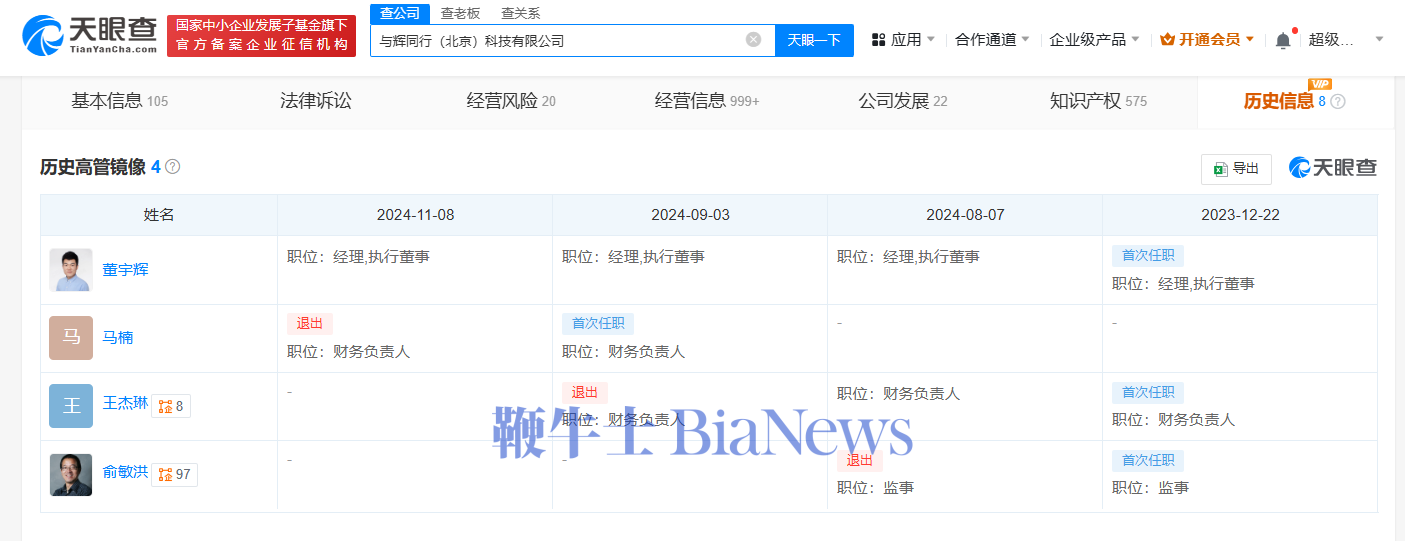Viewport: 1405px width, 541px height.
Task: Click the TianYanCha logo in the header
Action: pyautogui.click(x=90, y=35)
